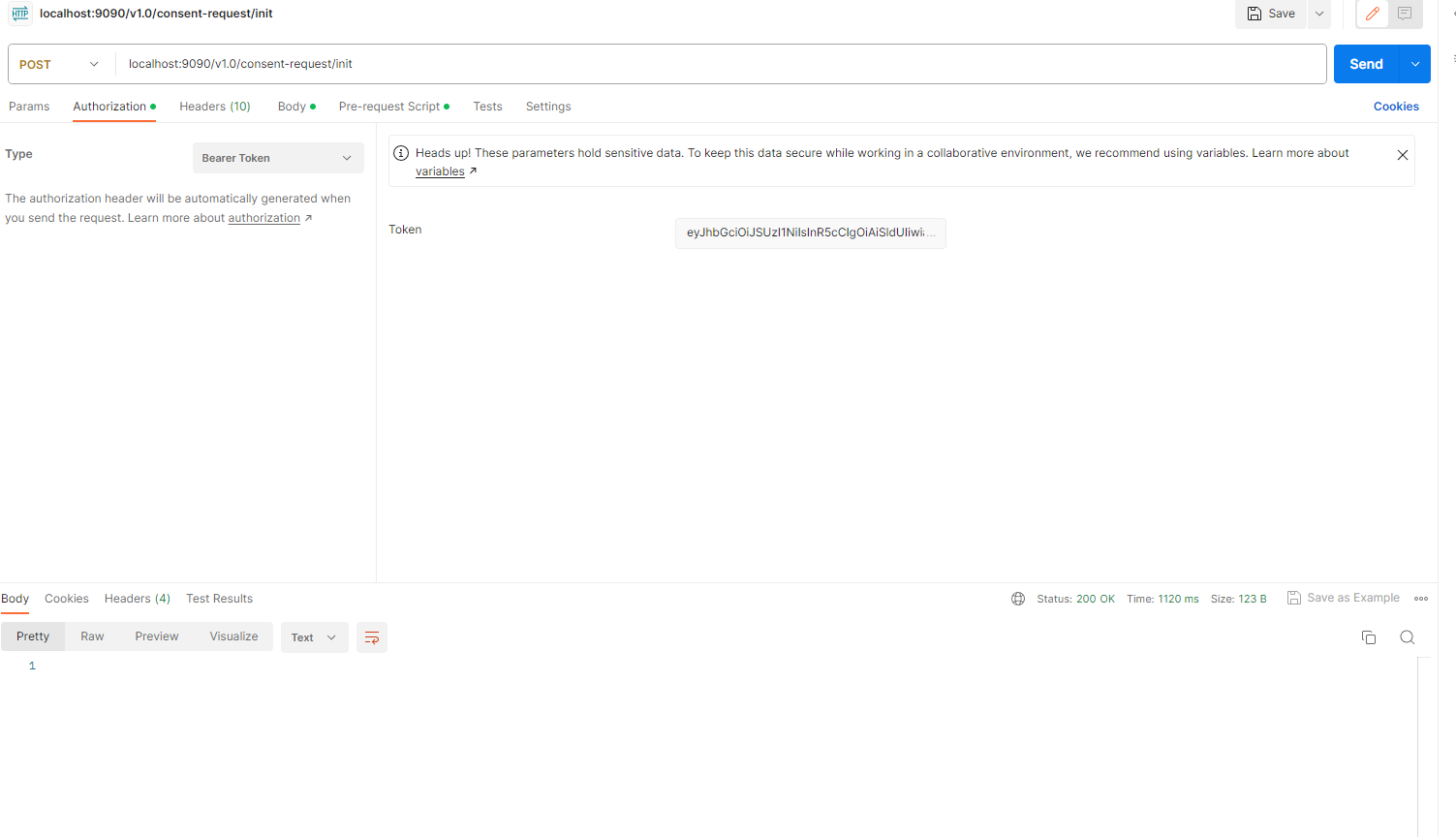The width and height of the screenshot is (1456, 837).
Task: Click the Token input field
Action: 810,232
